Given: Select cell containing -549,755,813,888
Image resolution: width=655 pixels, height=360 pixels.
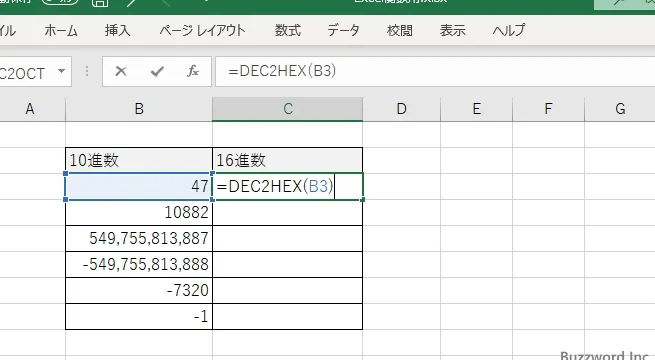Looking at the screenshot, I should [x=139, y=264].
